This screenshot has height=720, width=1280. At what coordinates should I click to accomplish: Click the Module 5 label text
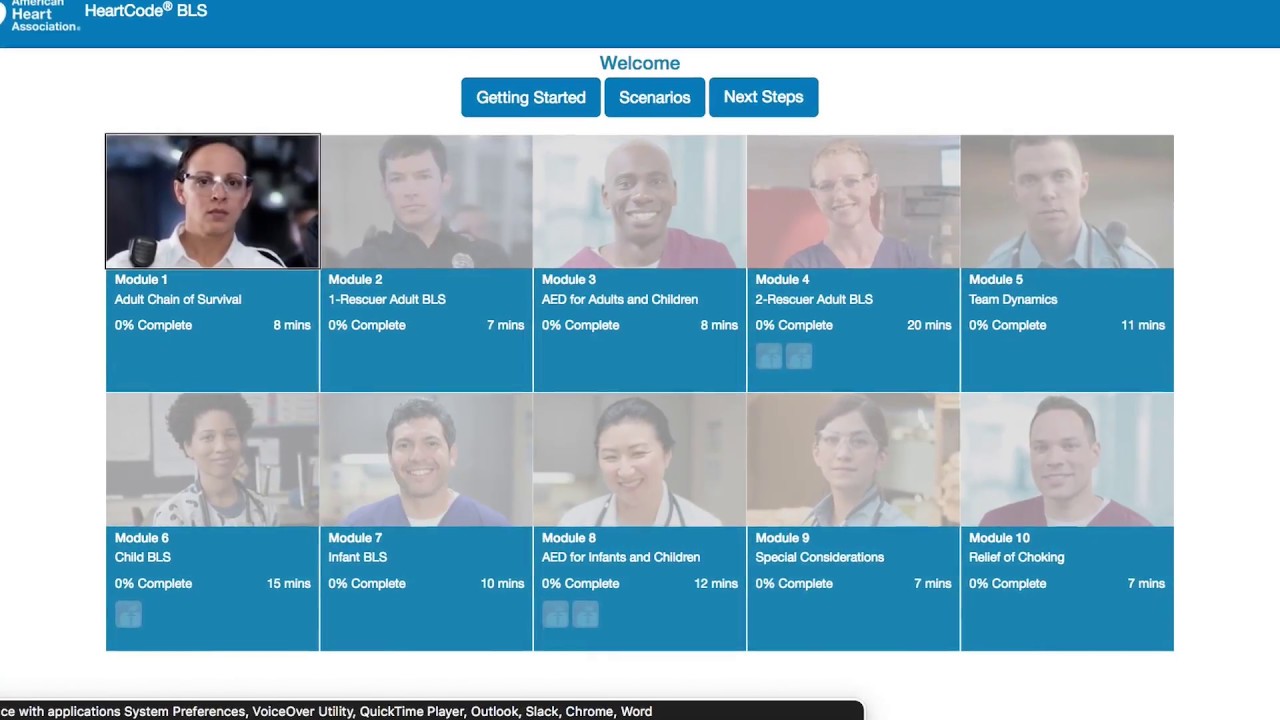[x=996, y=279]
